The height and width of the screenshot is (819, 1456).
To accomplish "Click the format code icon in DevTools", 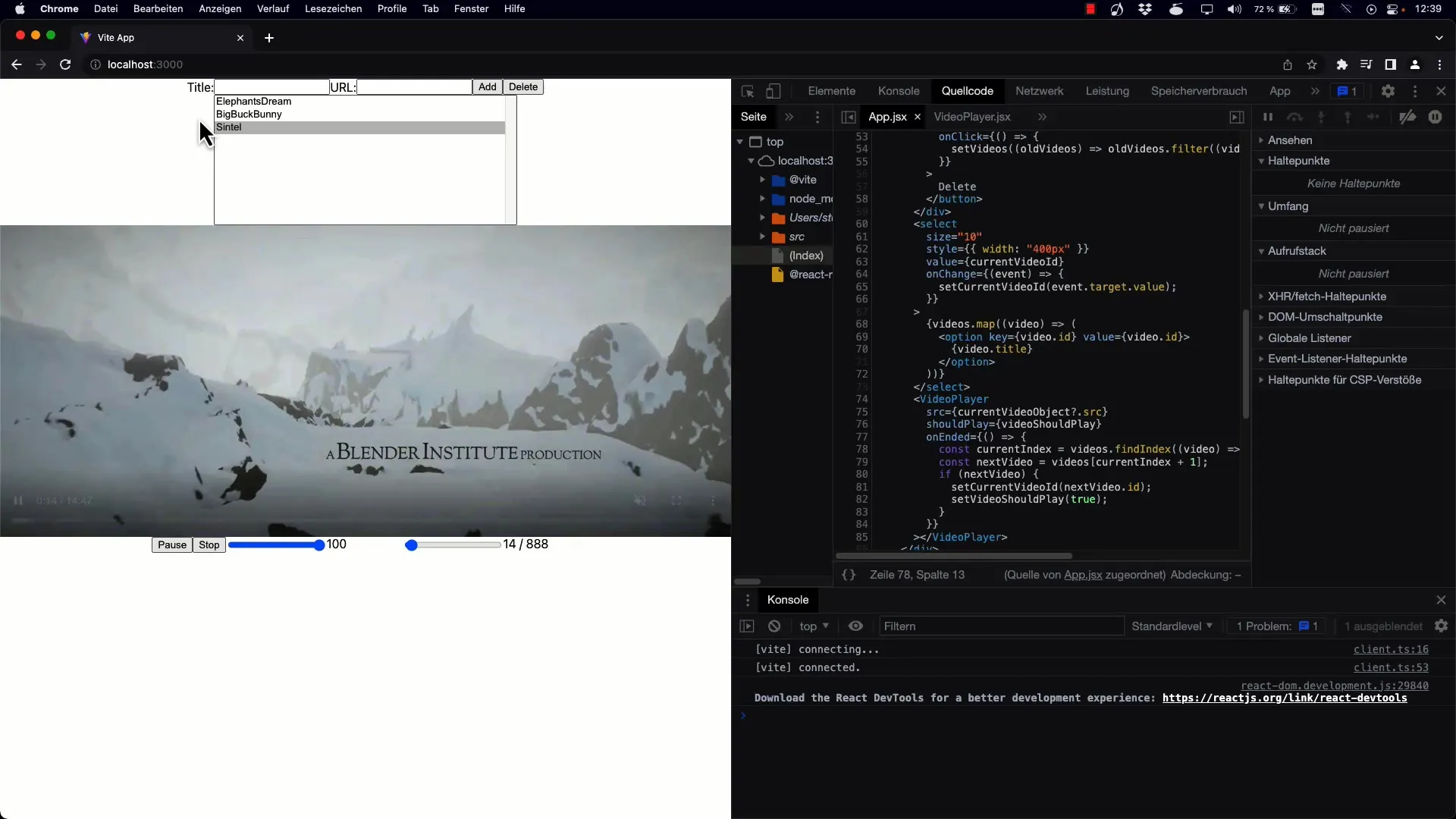I will pos(848,574).
